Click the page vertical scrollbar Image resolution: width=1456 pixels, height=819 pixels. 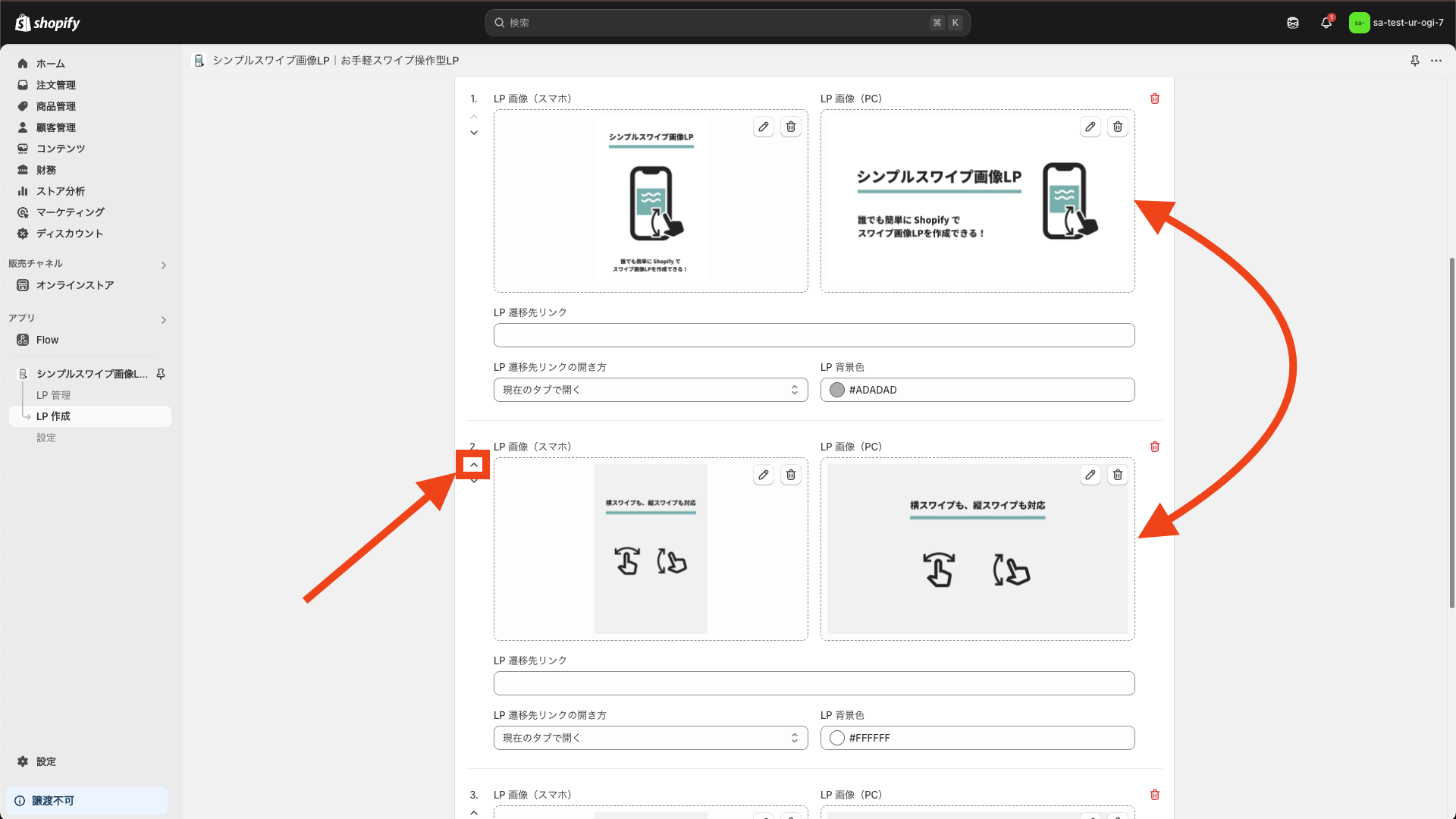tap(1451, 432)
